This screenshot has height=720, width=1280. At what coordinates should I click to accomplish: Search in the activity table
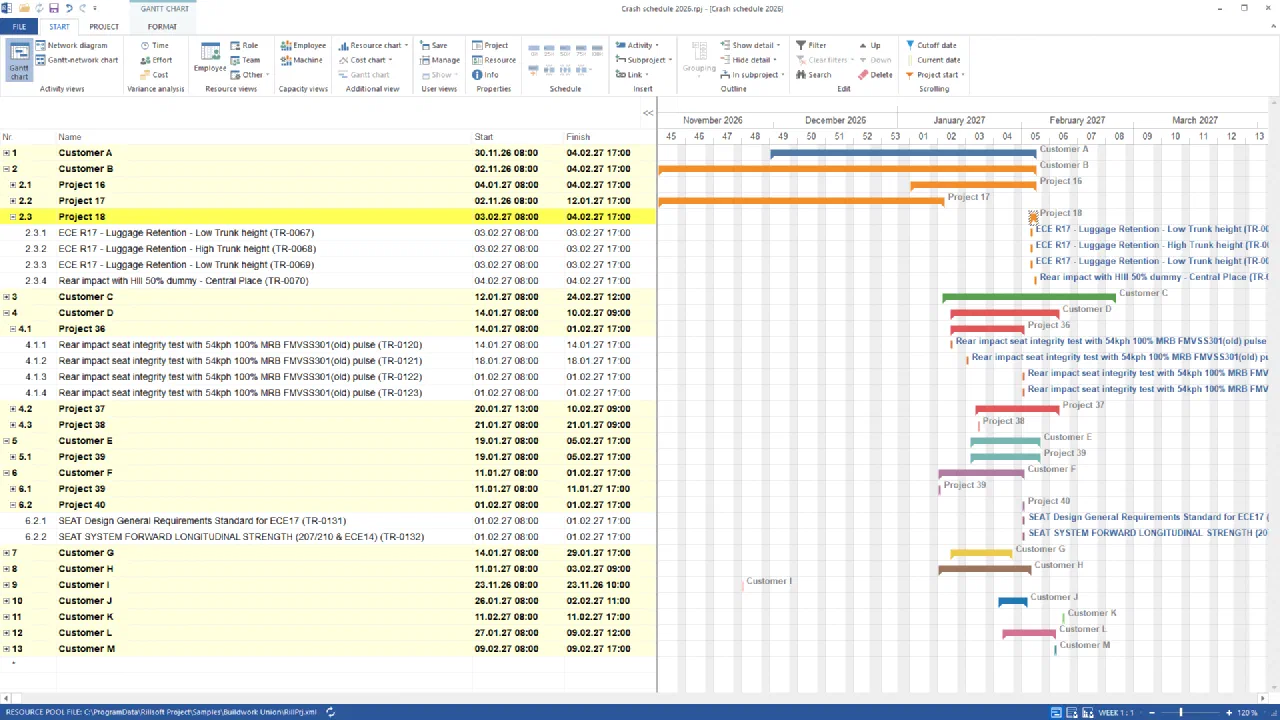813,75
